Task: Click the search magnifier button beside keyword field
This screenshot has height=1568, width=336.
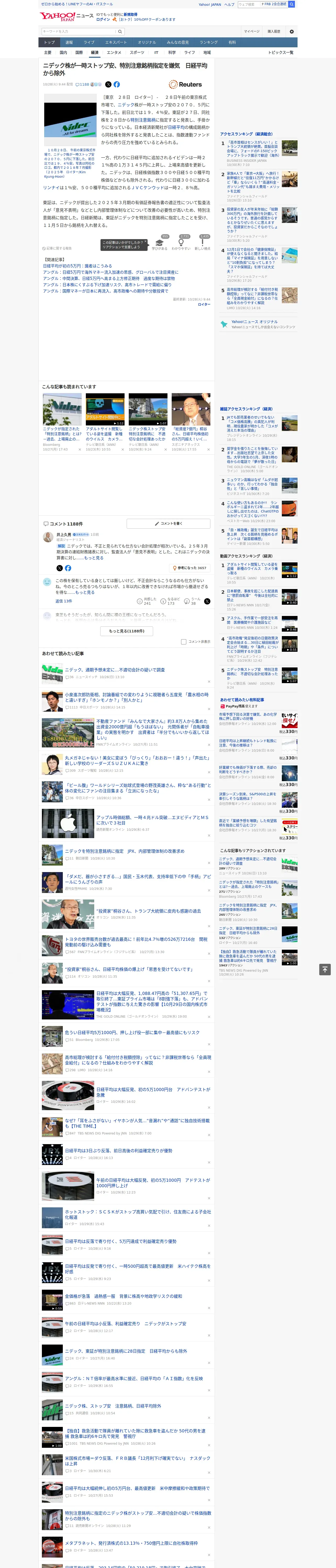Action: click(121, 31)
